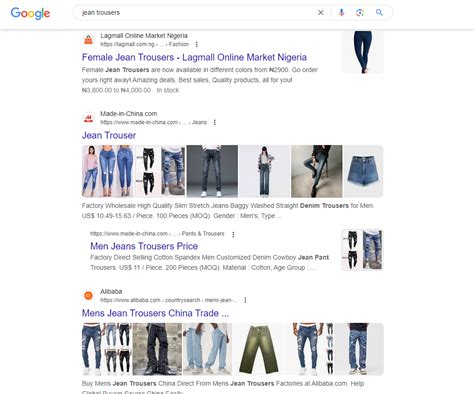Click the made-in-china.com Jeans breadcrumb URL
Image resolution: width=474 pixels, height=394 pixels.
coord(153,122)
